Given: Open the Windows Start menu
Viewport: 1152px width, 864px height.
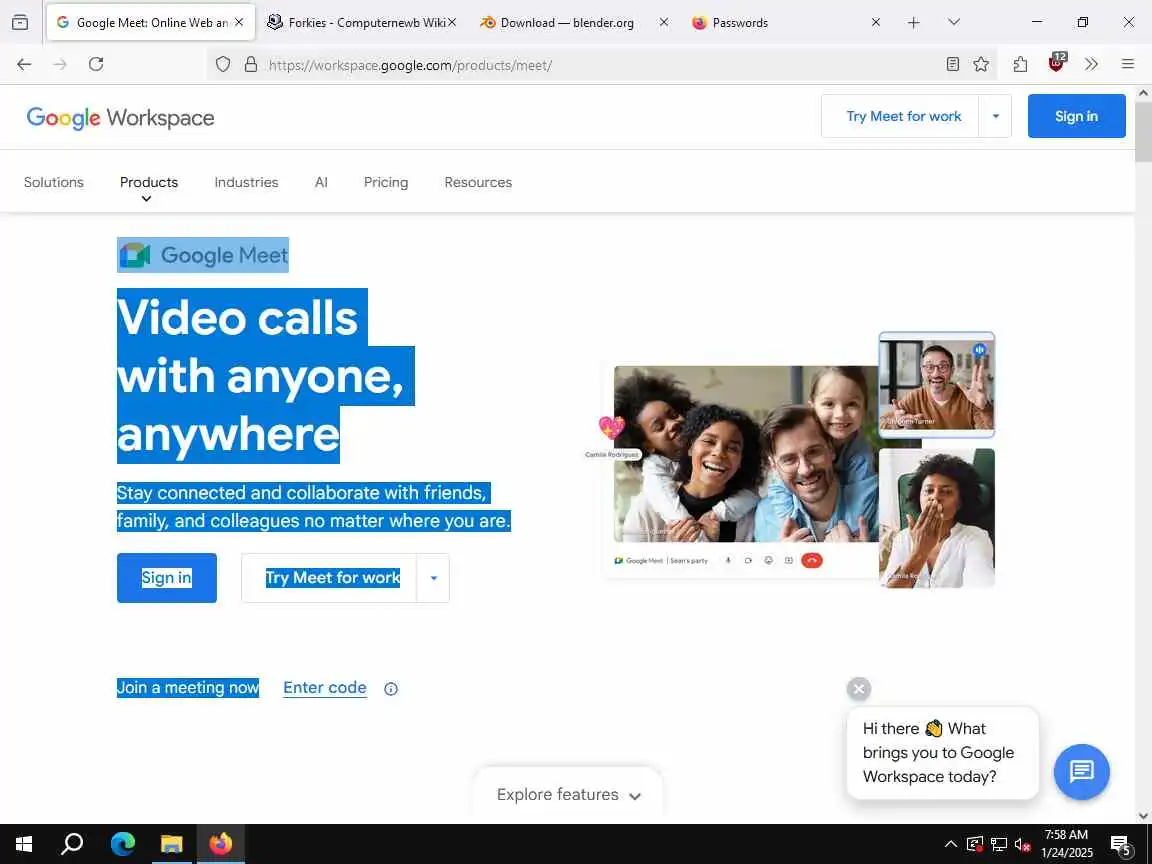Looking at the screenshot, I should coord(24,844).
